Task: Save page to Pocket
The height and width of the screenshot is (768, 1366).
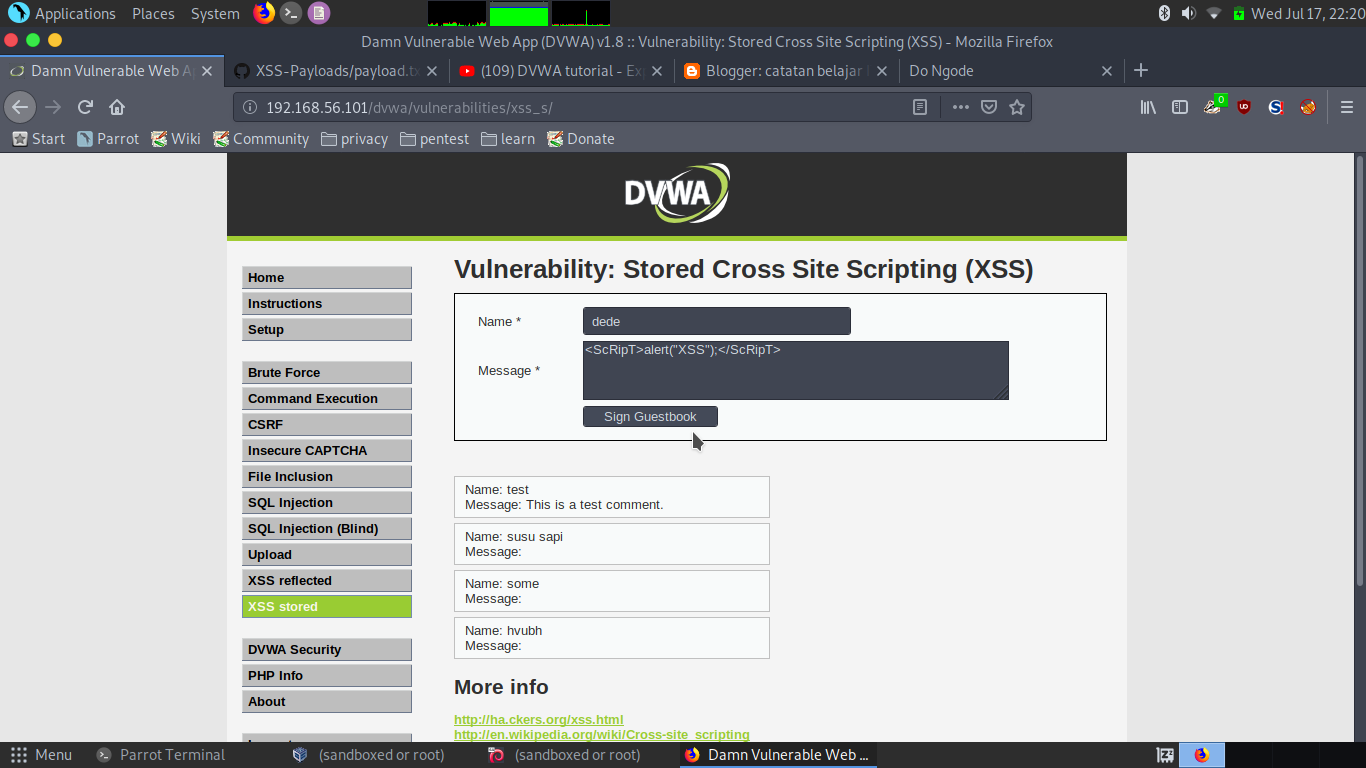Action: coord(989,107)
